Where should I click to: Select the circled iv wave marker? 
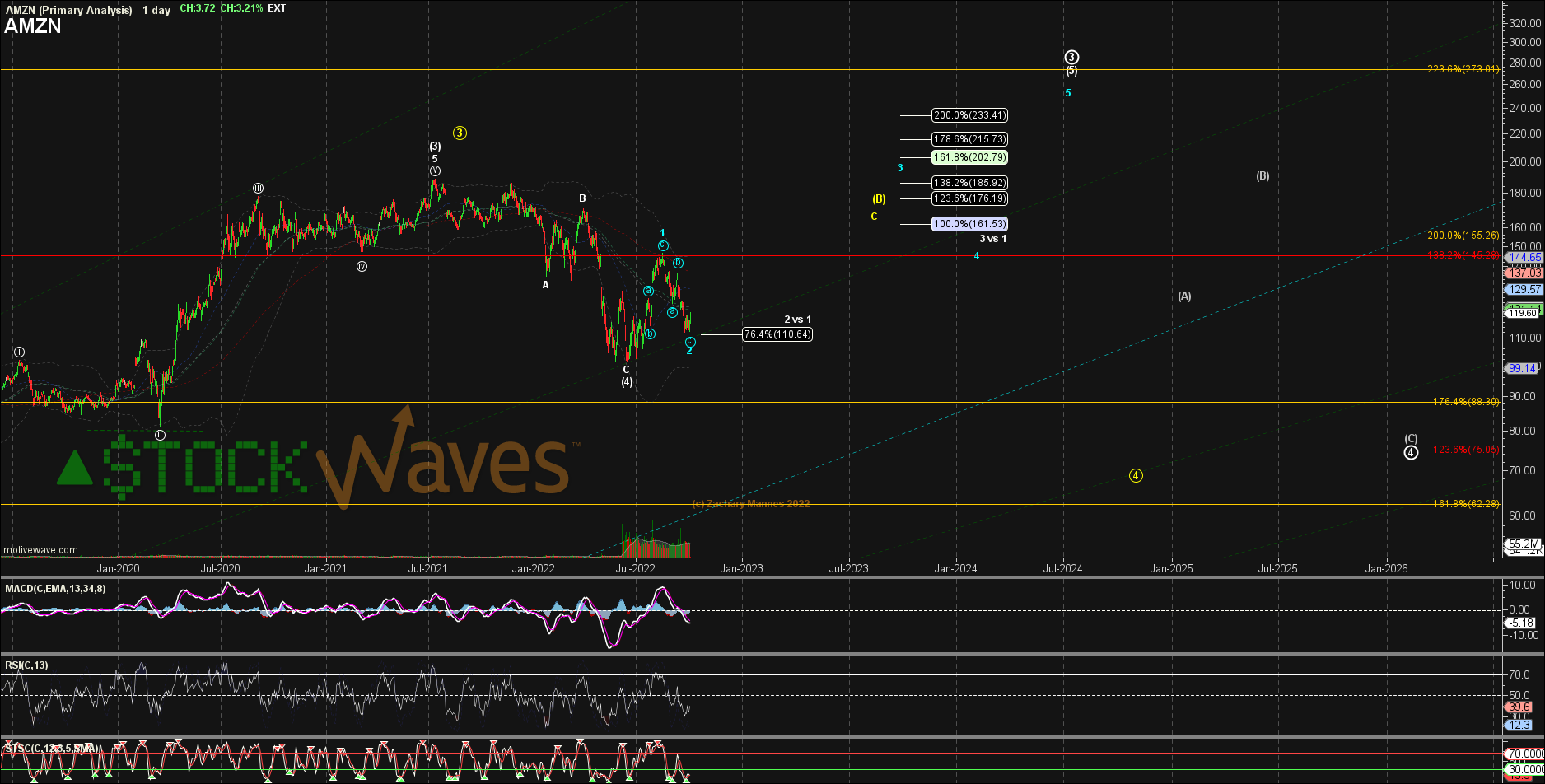(x=362, y=266)
